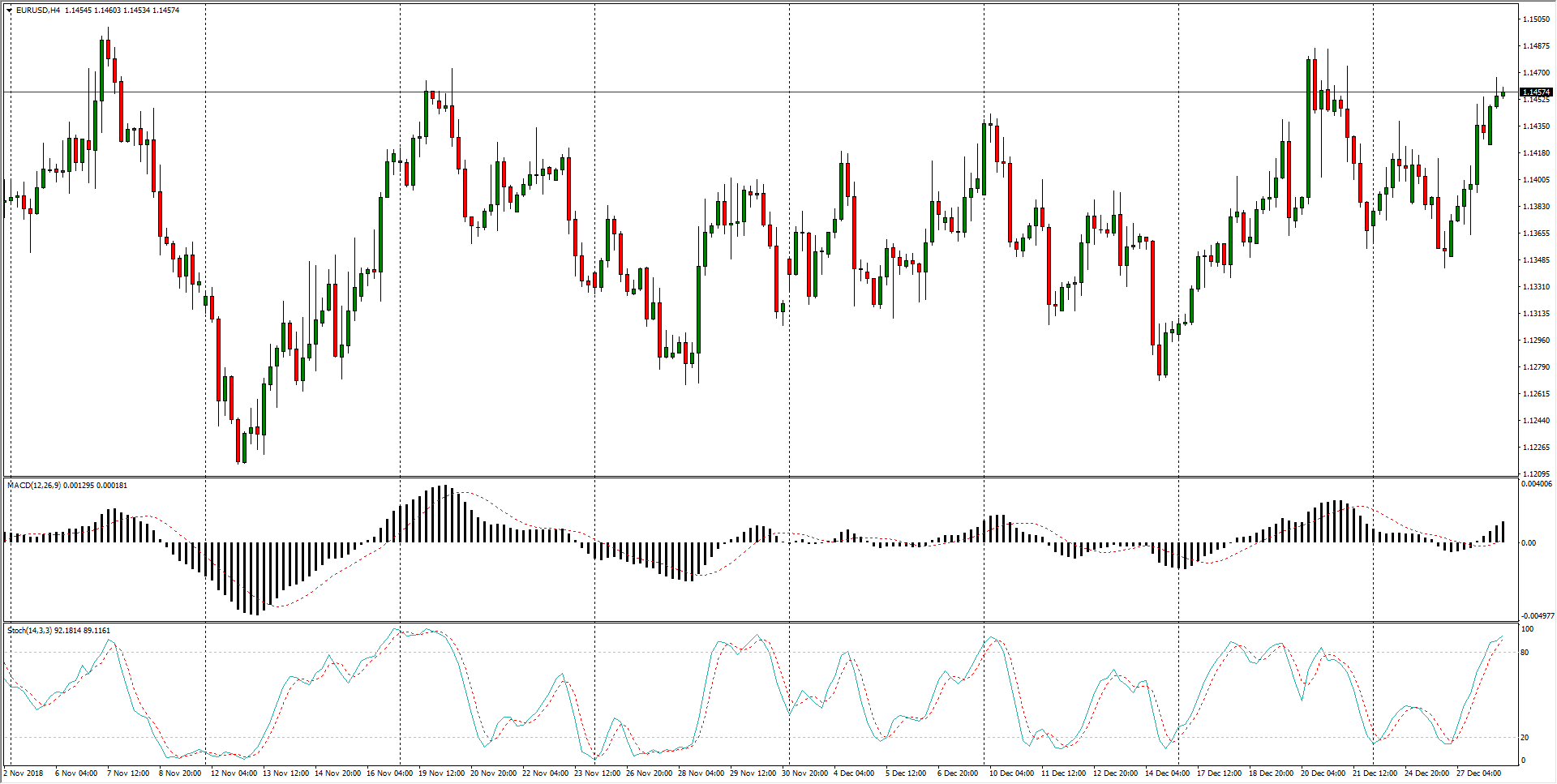Screen dimensions: 1557x784
Task: Click the Stochastic 20 level label
Action: (1525, 738)
